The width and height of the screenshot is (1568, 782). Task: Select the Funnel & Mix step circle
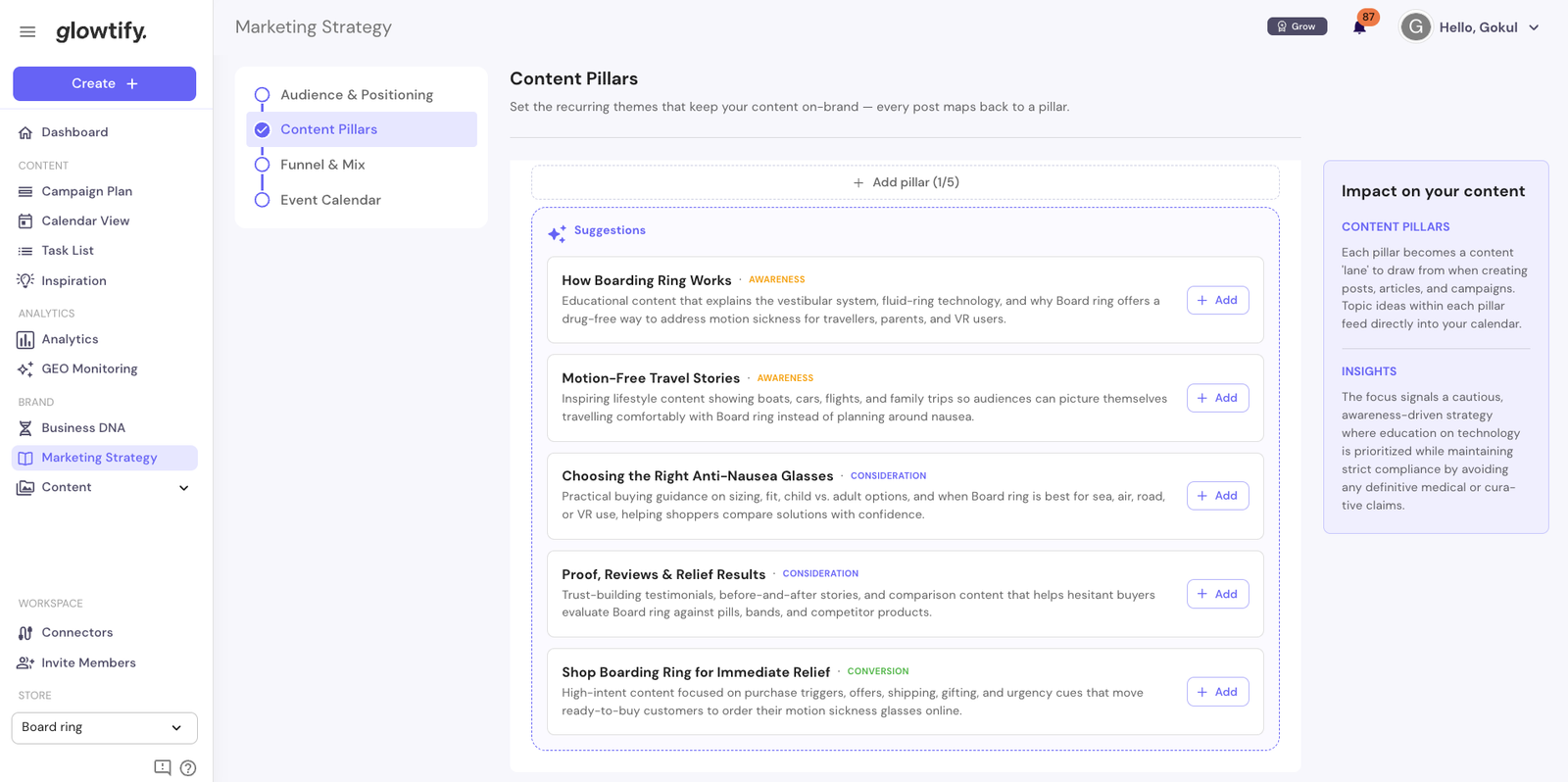pyautogui.click(x=262, y=165)
